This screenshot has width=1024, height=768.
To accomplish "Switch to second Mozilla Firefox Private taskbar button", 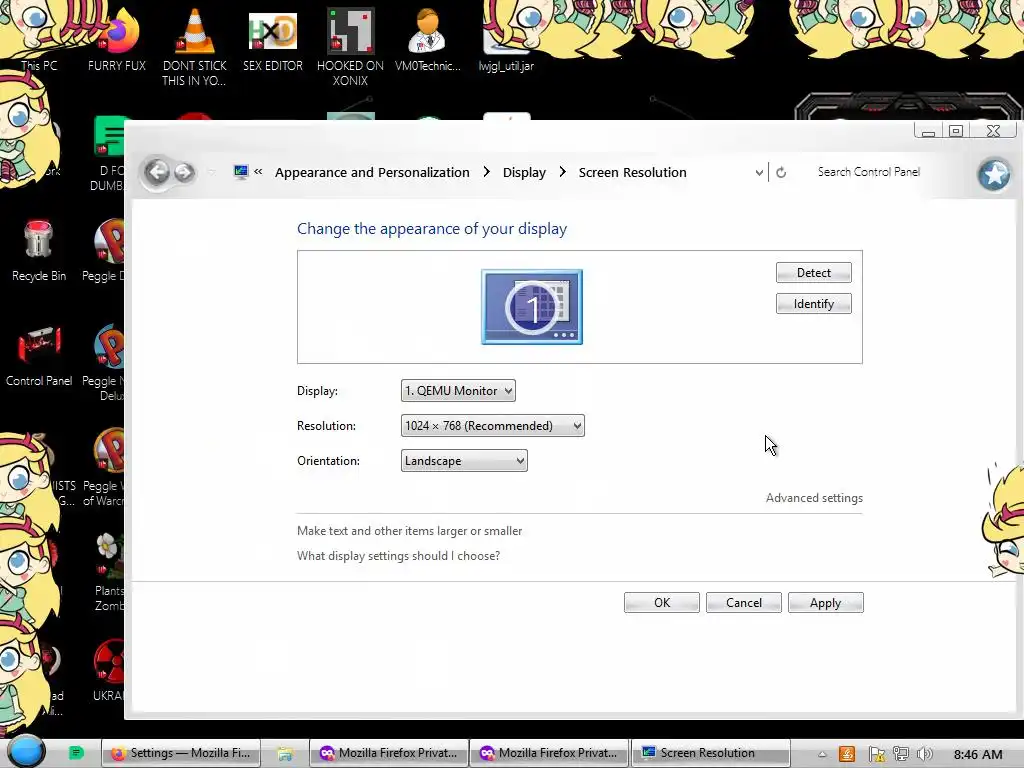I will [x=549, y=753].
